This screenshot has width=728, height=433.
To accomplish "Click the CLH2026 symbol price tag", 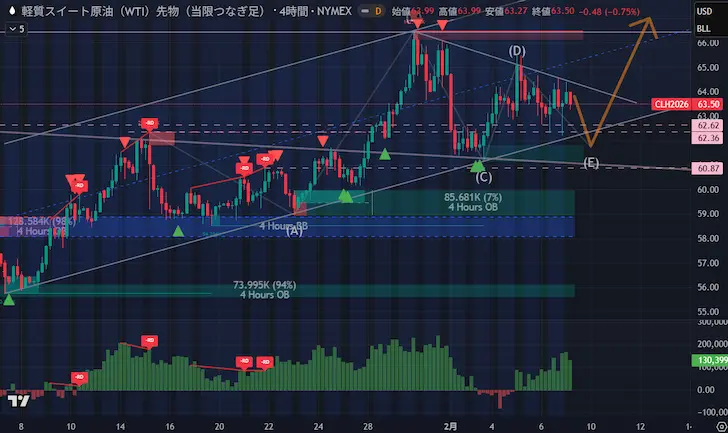I will point(670,103).
